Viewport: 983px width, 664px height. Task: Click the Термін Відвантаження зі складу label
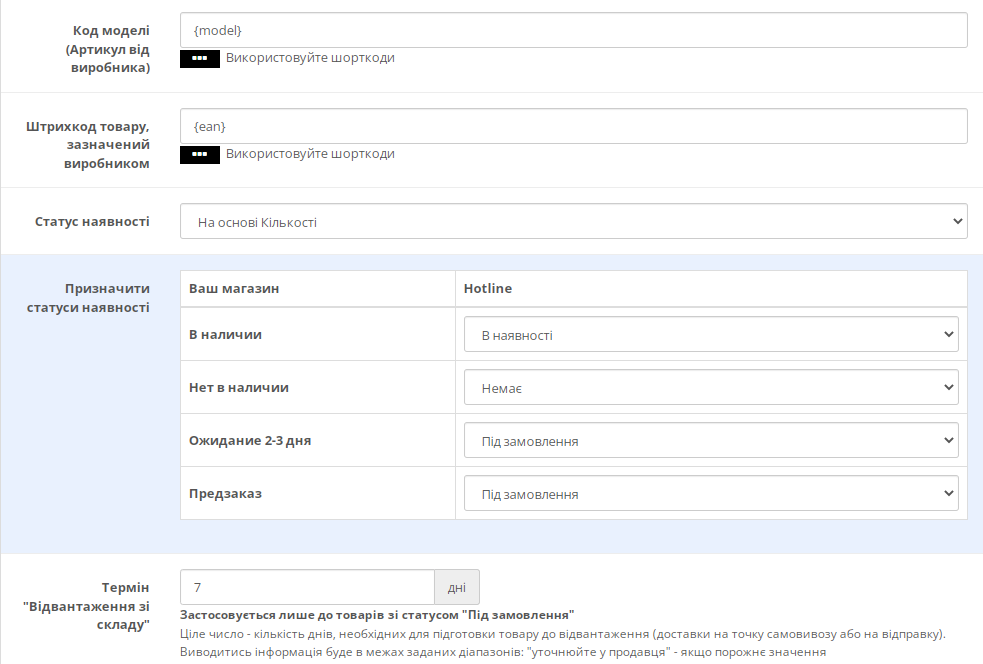(87, 606)
